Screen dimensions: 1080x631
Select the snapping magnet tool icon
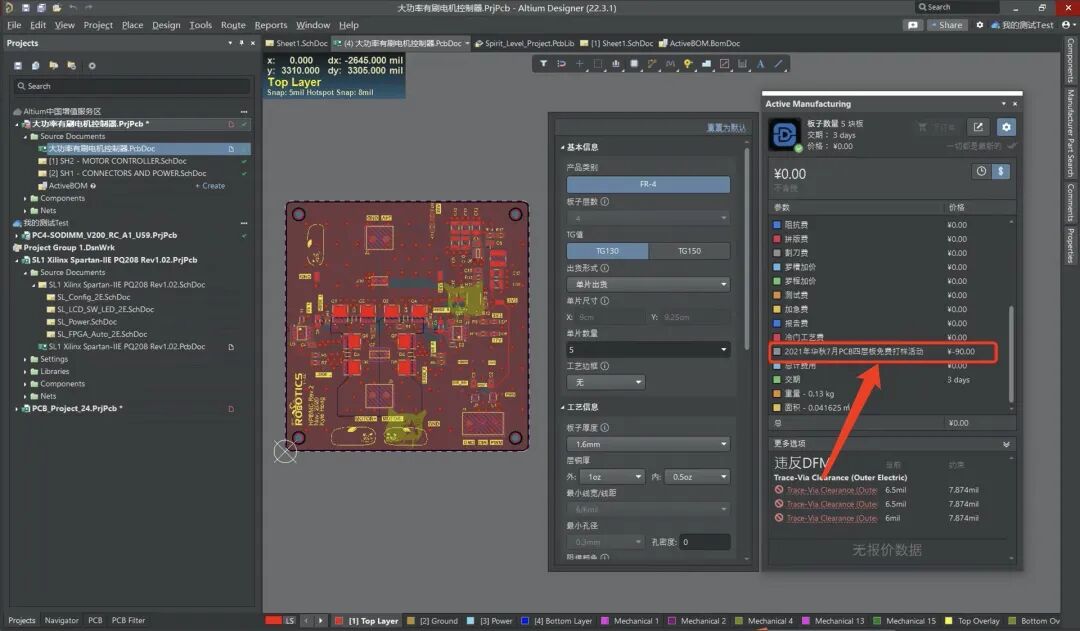coord(561,63)
